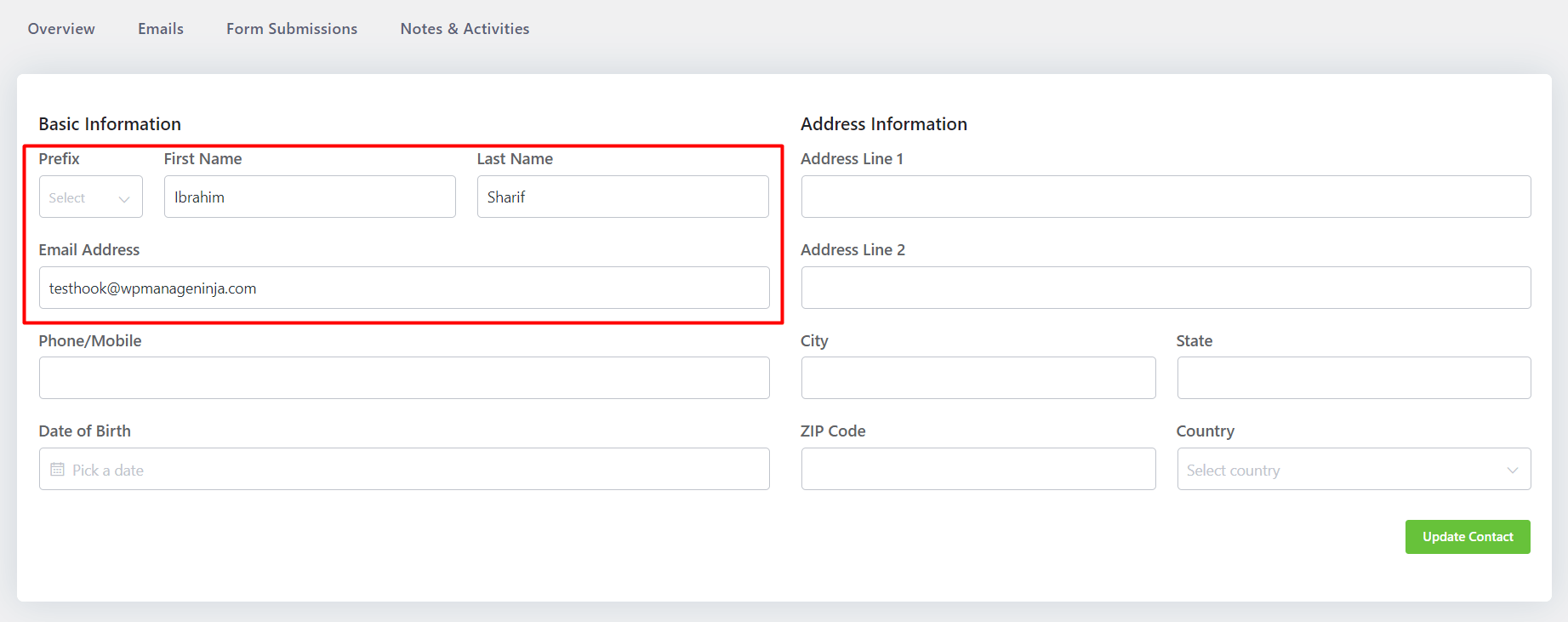Open the calendar icon in Date of Birth
Viewport: 1568px width, 622px height.
point(57,469)
